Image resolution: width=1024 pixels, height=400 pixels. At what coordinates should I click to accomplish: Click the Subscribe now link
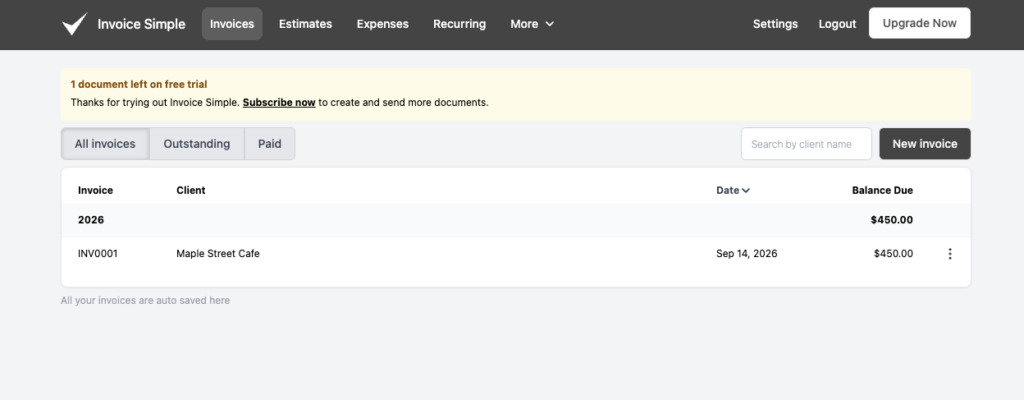pyautogui.click(x=279, y=103)
